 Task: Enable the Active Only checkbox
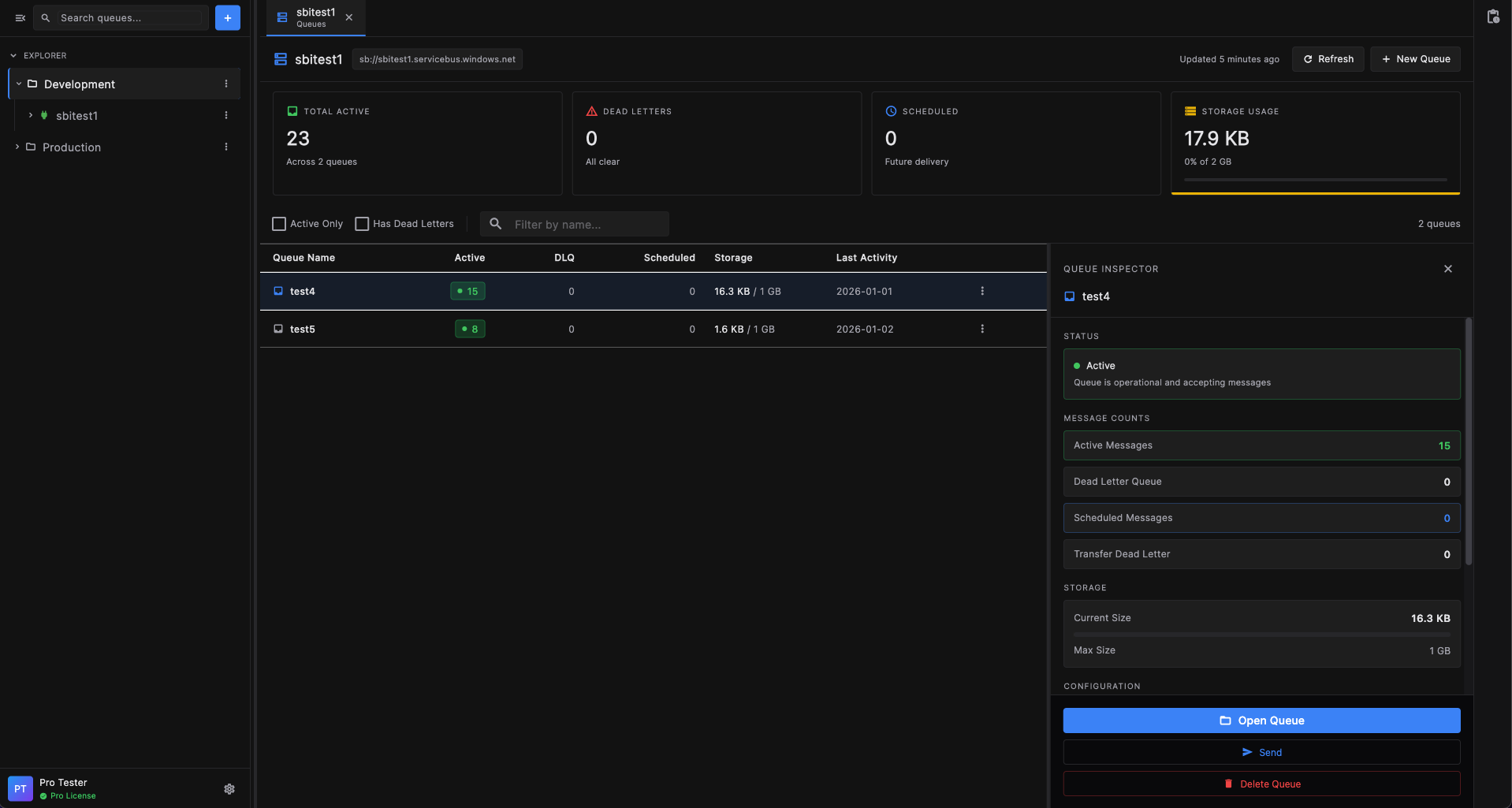[x=279, y=224]
